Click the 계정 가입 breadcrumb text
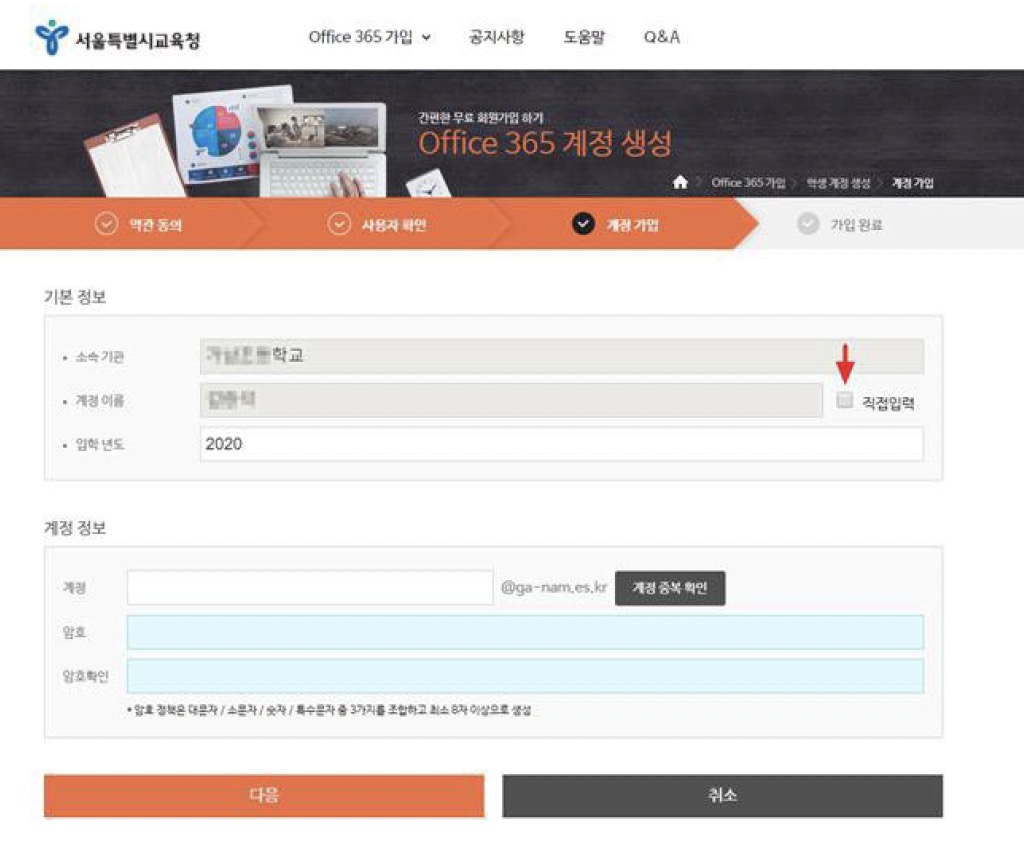The image size is (1024, 852). click(912, 183)
